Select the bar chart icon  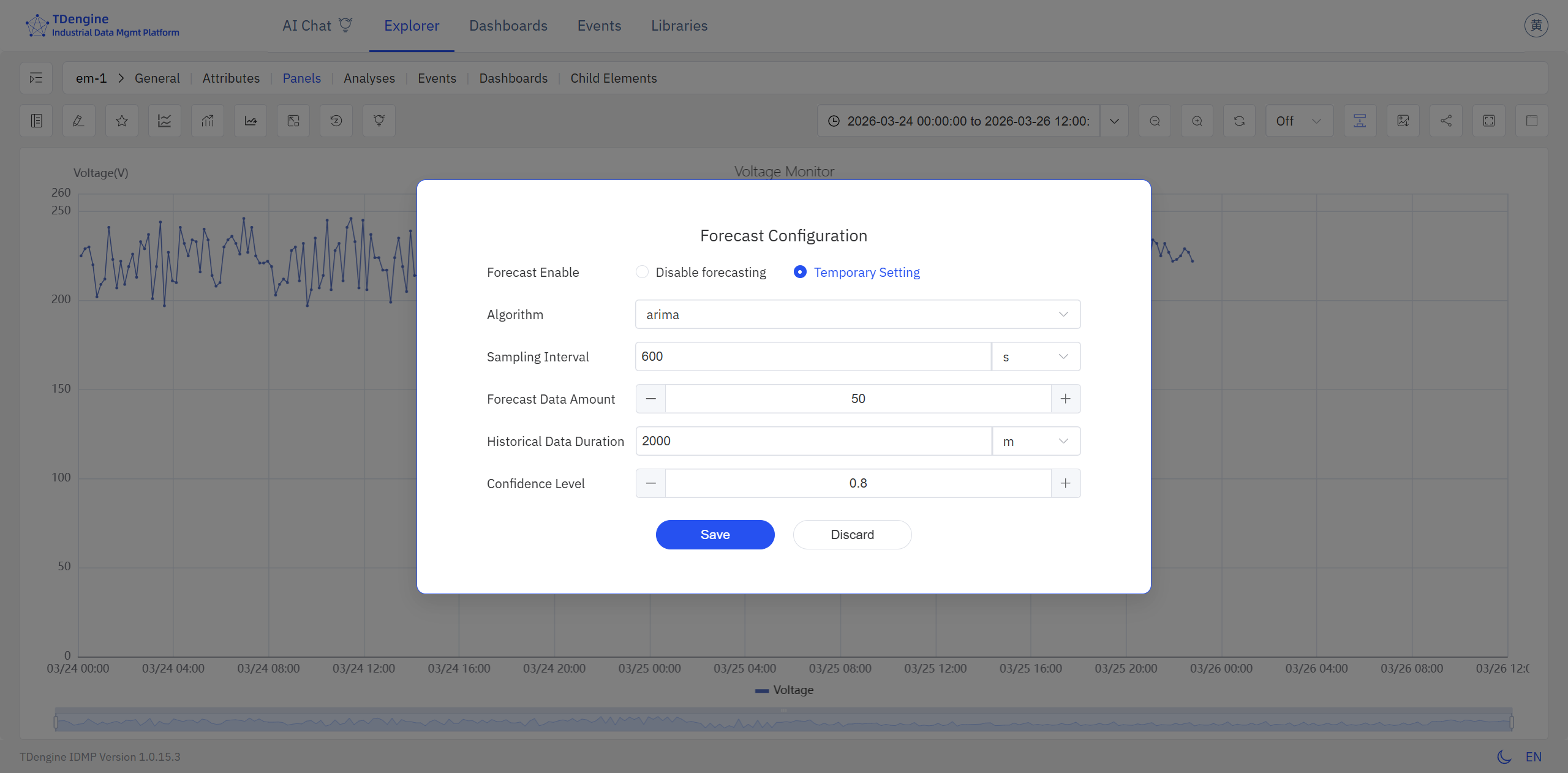[207, 121]
